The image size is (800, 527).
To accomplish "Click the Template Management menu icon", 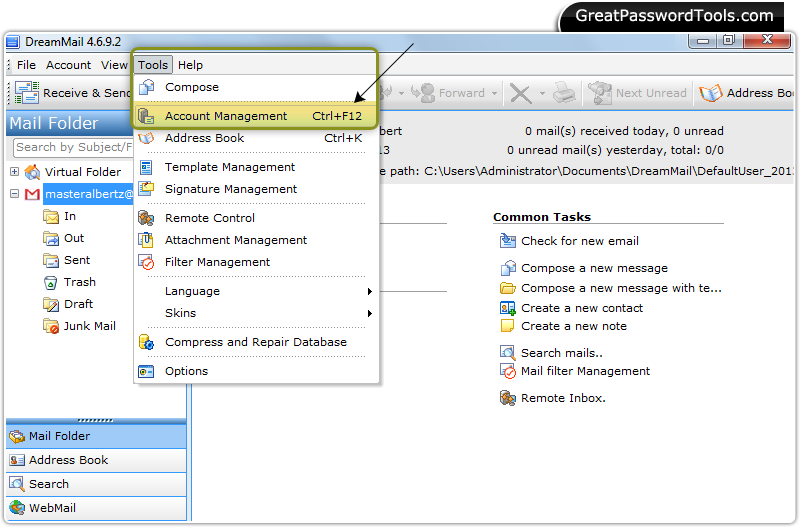I will (146, 167).
